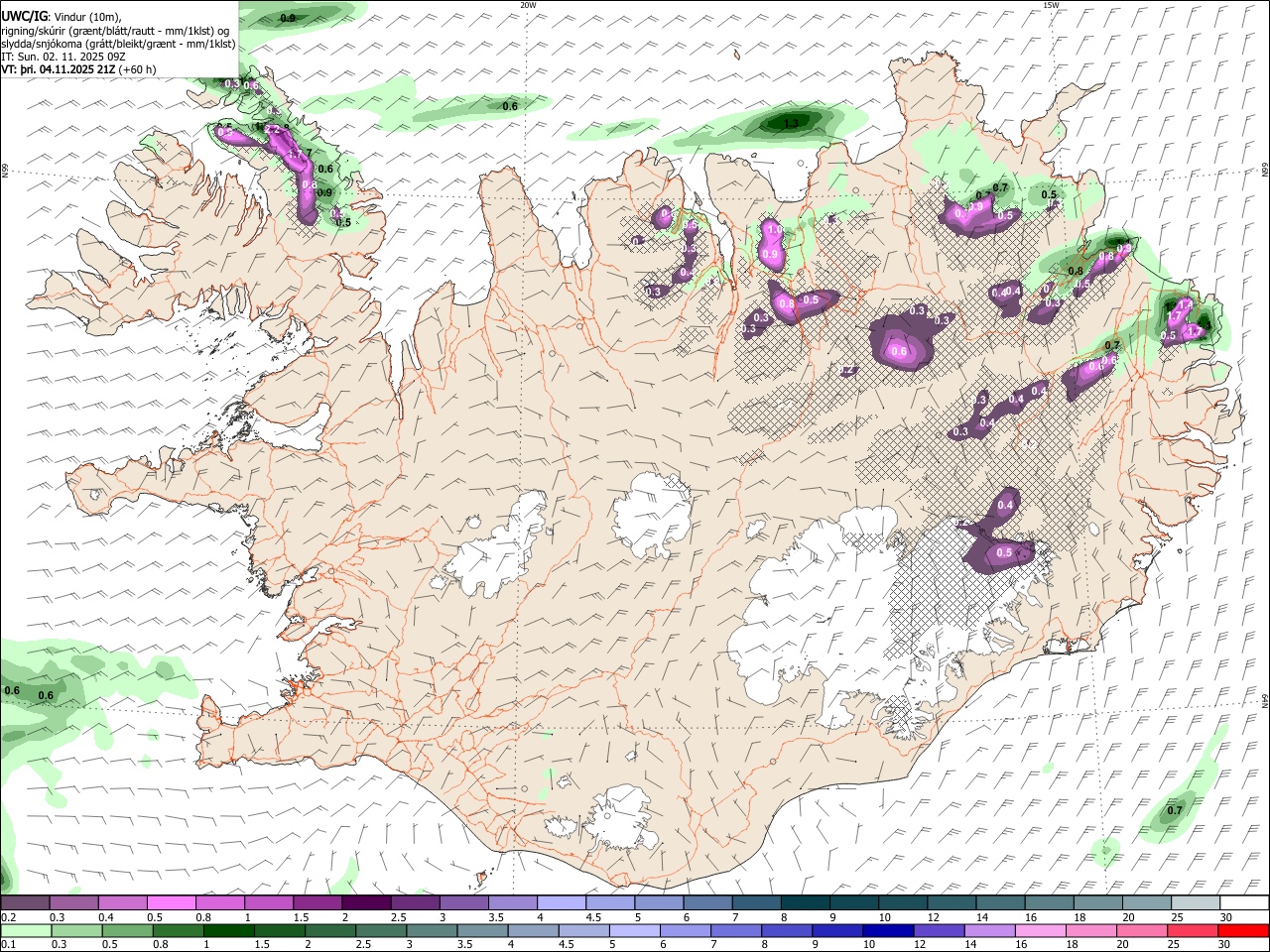This screenshot has height=952, width=1270.
Task: Click the 0.8 value in the green area in the northeast
Action: coord(1075,271)
